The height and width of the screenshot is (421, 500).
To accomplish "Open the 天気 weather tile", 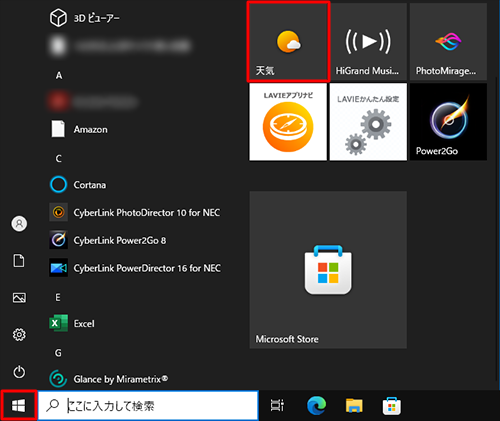I will pos(288,42).
